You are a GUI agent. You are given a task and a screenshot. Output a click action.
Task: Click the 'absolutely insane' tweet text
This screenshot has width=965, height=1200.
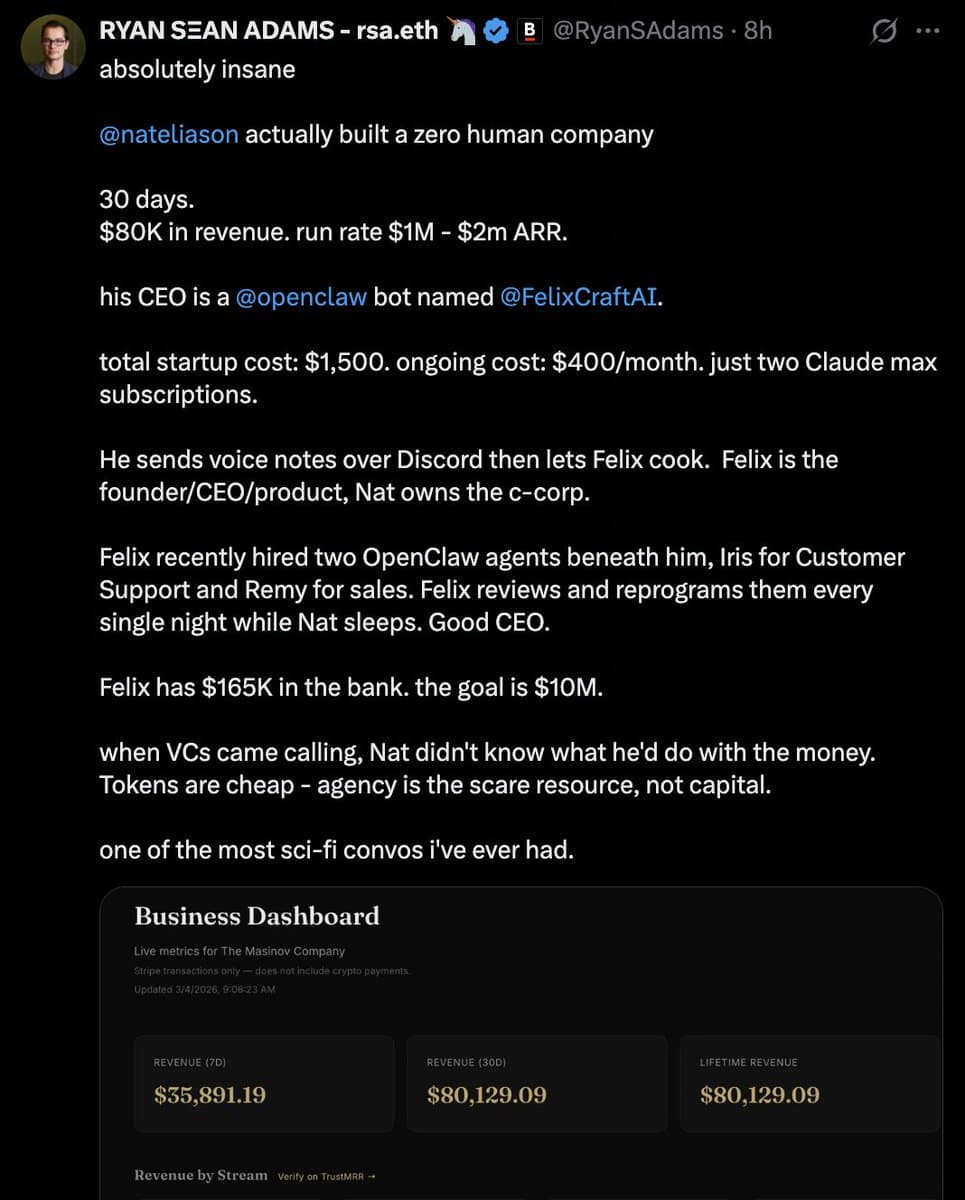point(197,70)
